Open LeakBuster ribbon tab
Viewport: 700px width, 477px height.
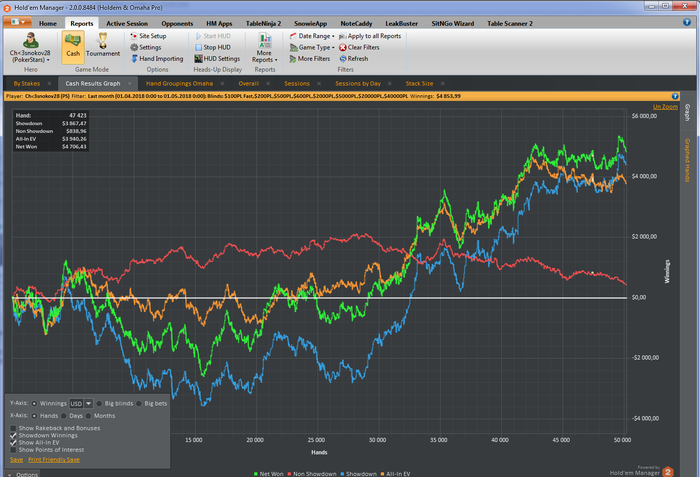coord(402,24)
